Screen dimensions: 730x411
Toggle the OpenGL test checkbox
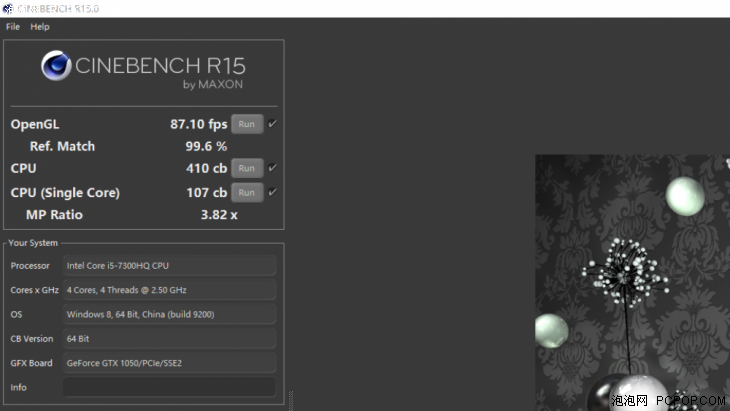(272, 124)
